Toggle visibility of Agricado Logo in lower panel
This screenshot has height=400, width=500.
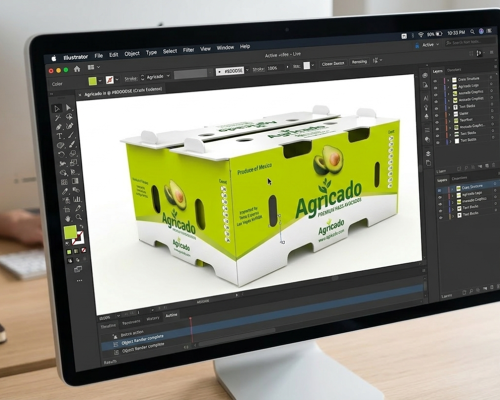[x=440, y=197]
